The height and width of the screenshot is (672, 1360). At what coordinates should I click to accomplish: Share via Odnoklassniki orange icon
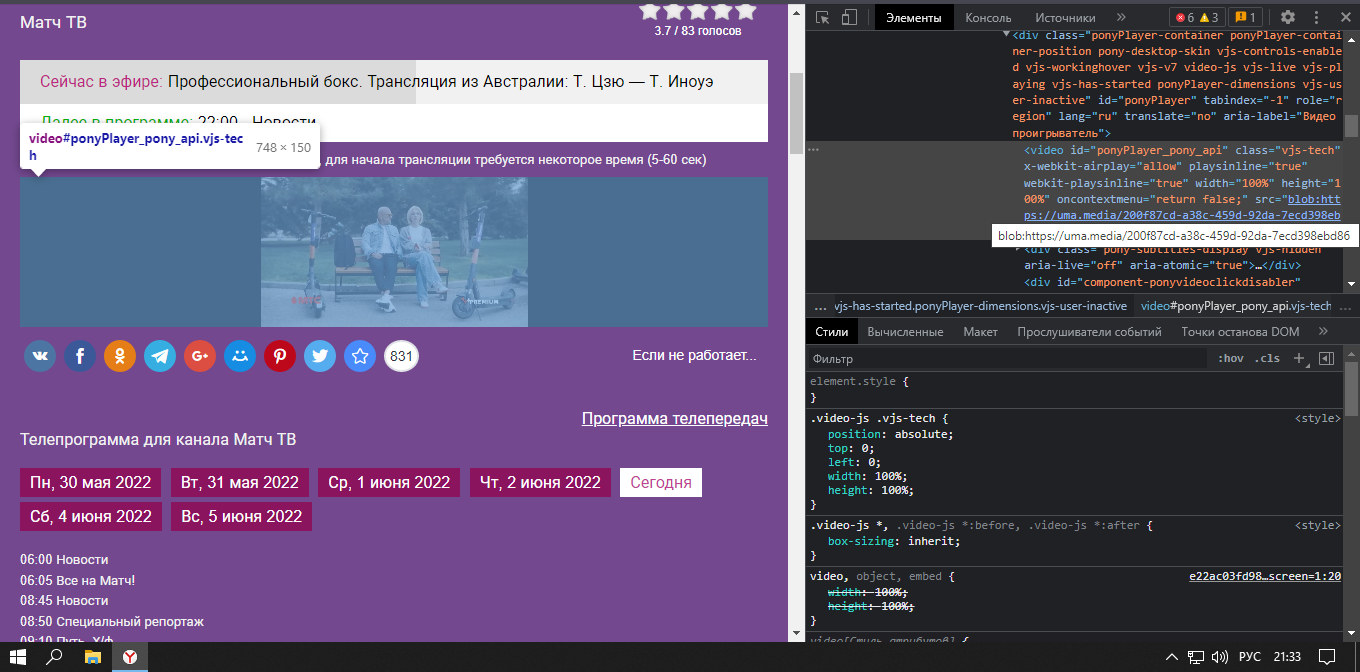coord(120,356)
